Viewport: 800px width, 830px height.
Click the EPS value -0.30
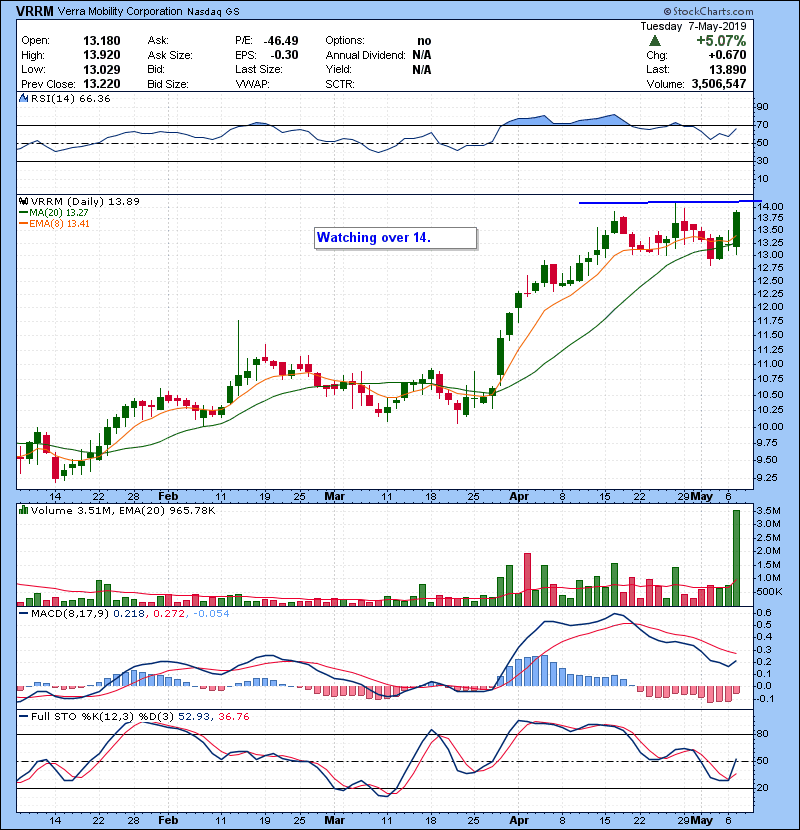[284, 55]
